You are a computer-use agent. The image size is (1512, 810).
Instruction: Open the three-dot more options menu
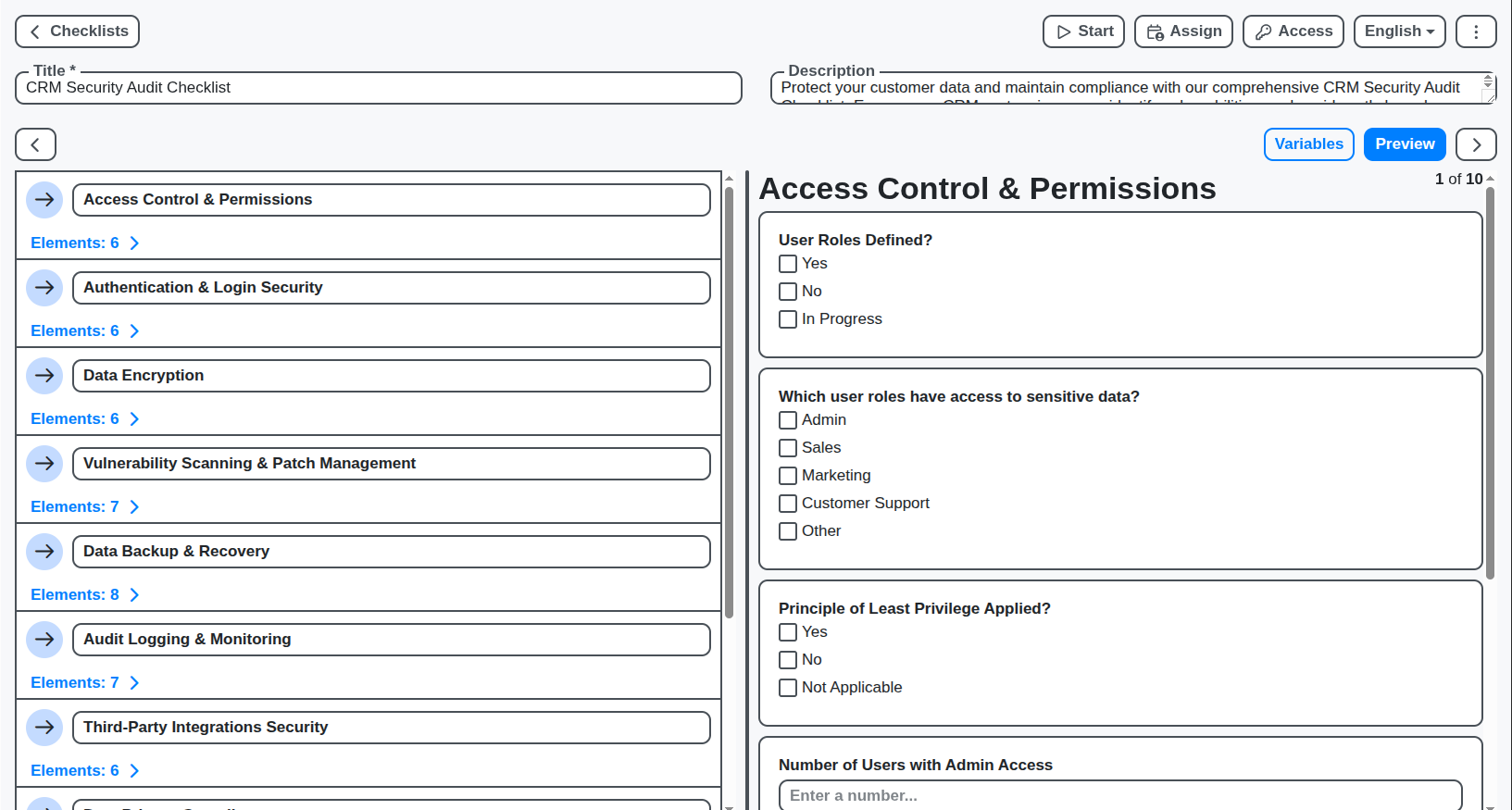pyautogui.click(x=1477, y=31)
